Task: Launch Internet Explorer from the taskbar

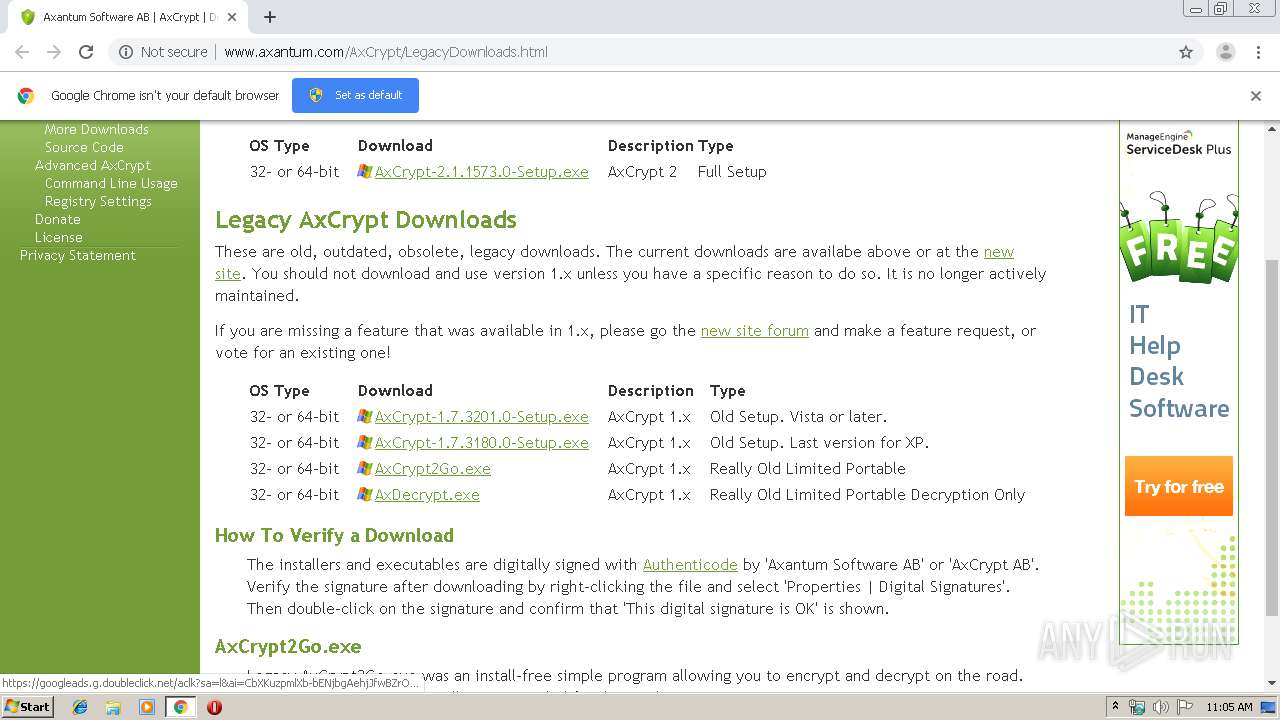Action: (x=80, y=707)
